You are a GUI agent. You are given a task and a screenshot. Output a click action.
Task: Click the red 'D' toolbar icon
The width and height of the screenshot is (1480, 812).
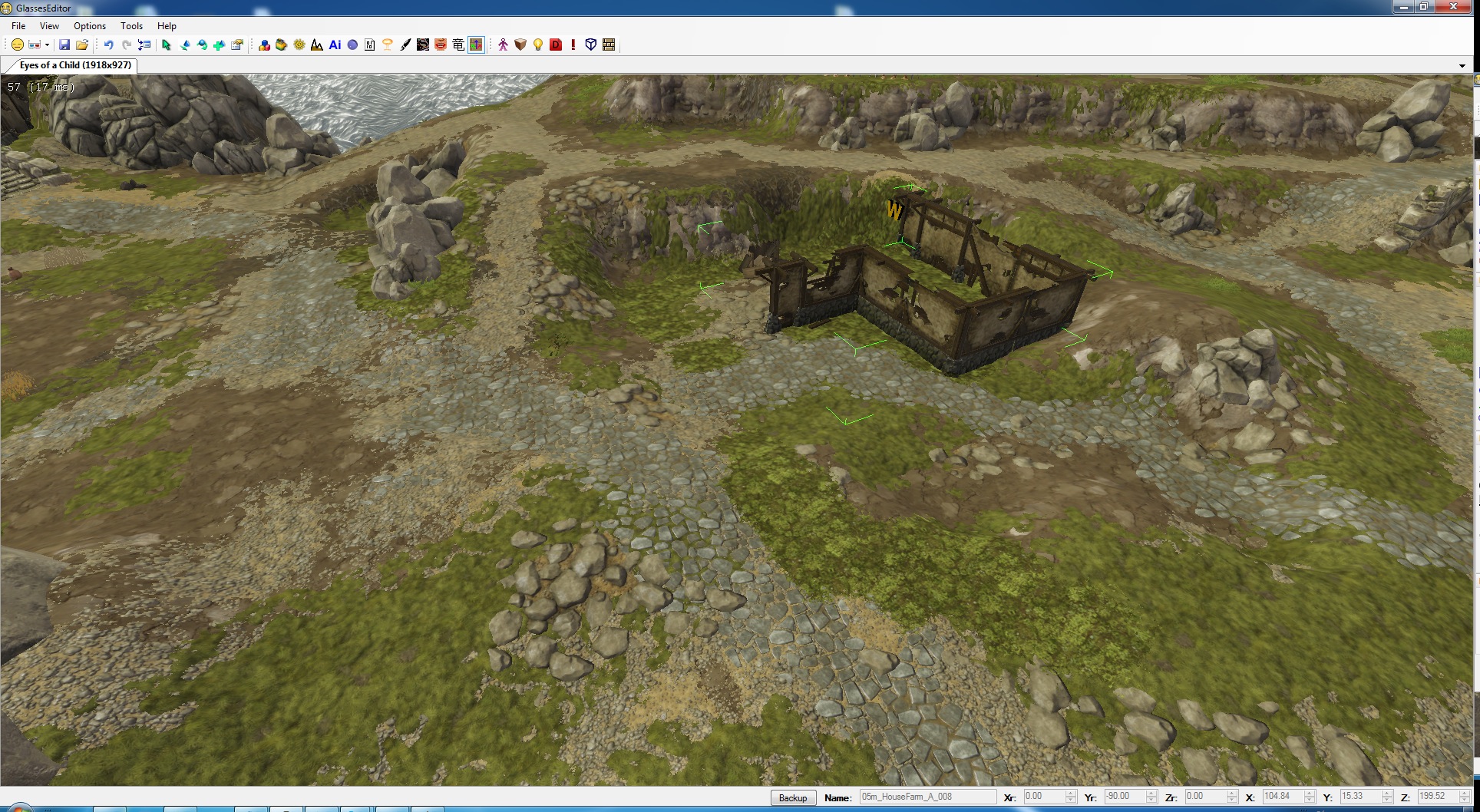point(556,45)
